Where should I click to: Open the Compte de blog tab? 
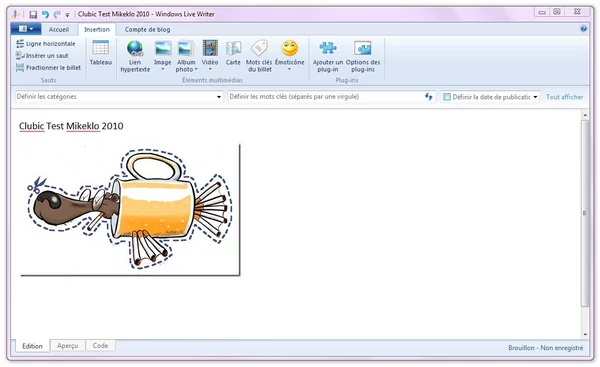147,29
